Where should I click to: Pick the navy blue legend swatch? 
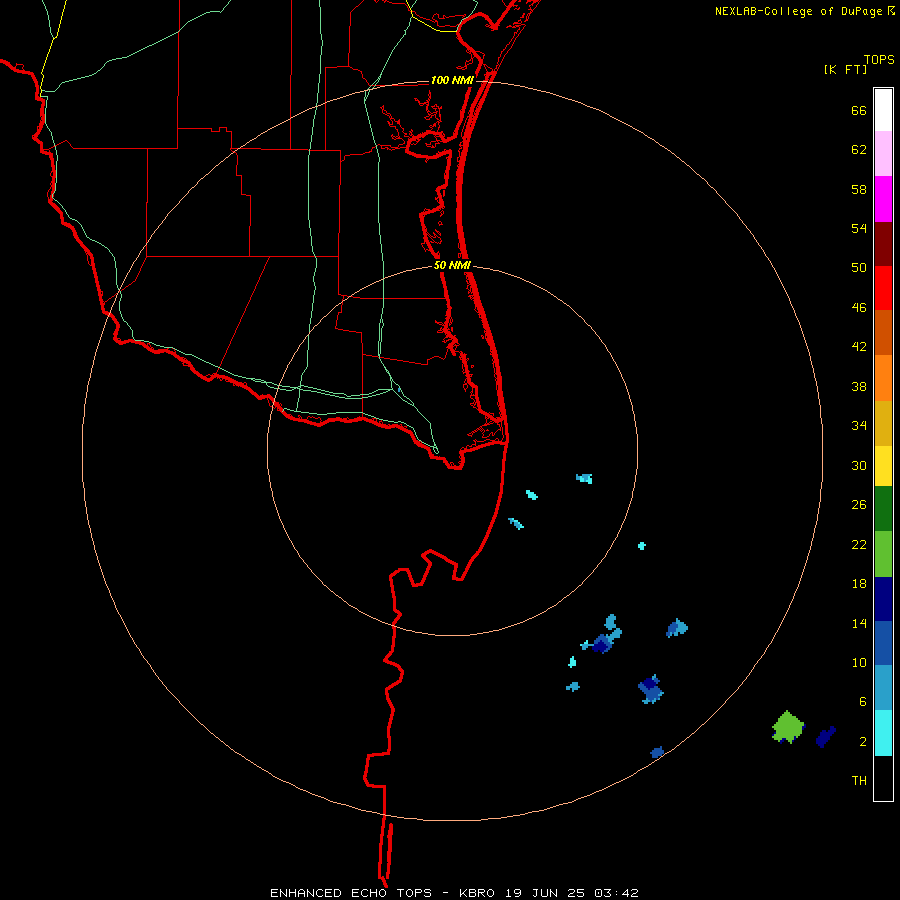coord(883,599)
